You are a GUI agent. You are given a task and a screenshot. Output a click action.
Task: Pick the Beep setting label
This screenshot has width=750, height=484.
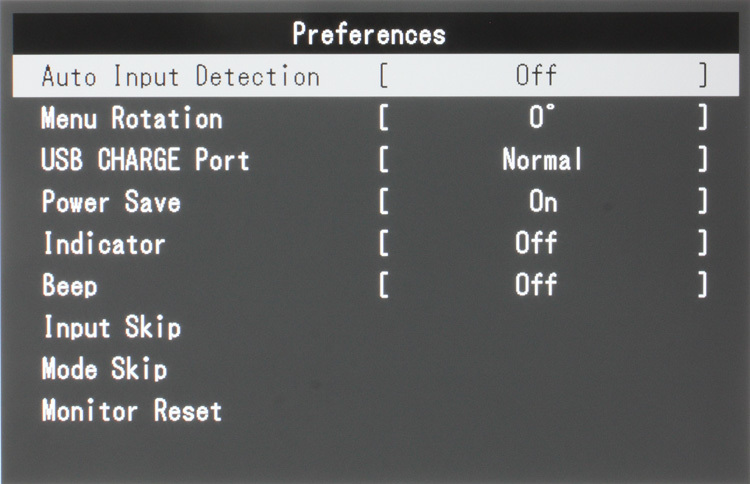(69, 286)
